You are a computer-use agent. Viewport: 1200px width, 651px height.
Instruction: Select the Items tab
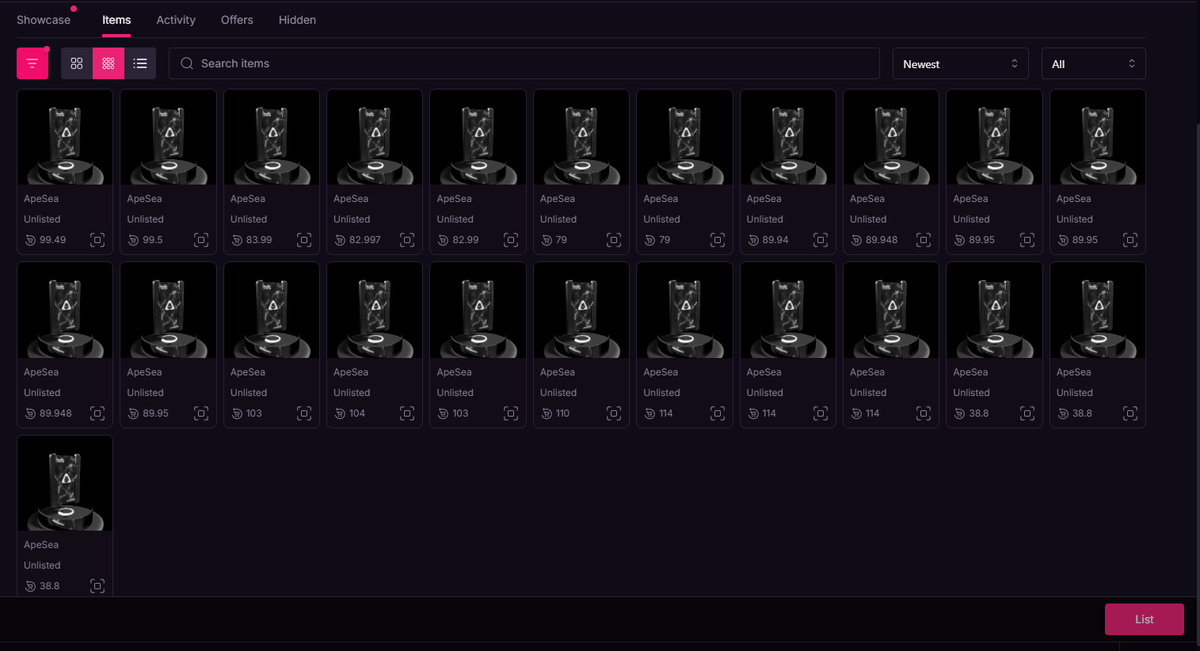(116, 20)
